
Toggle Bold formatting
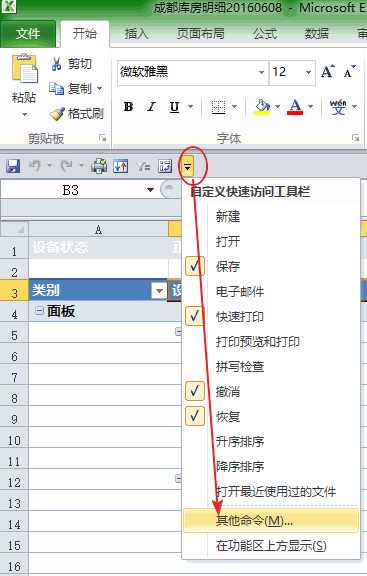(x=128, y=107)
